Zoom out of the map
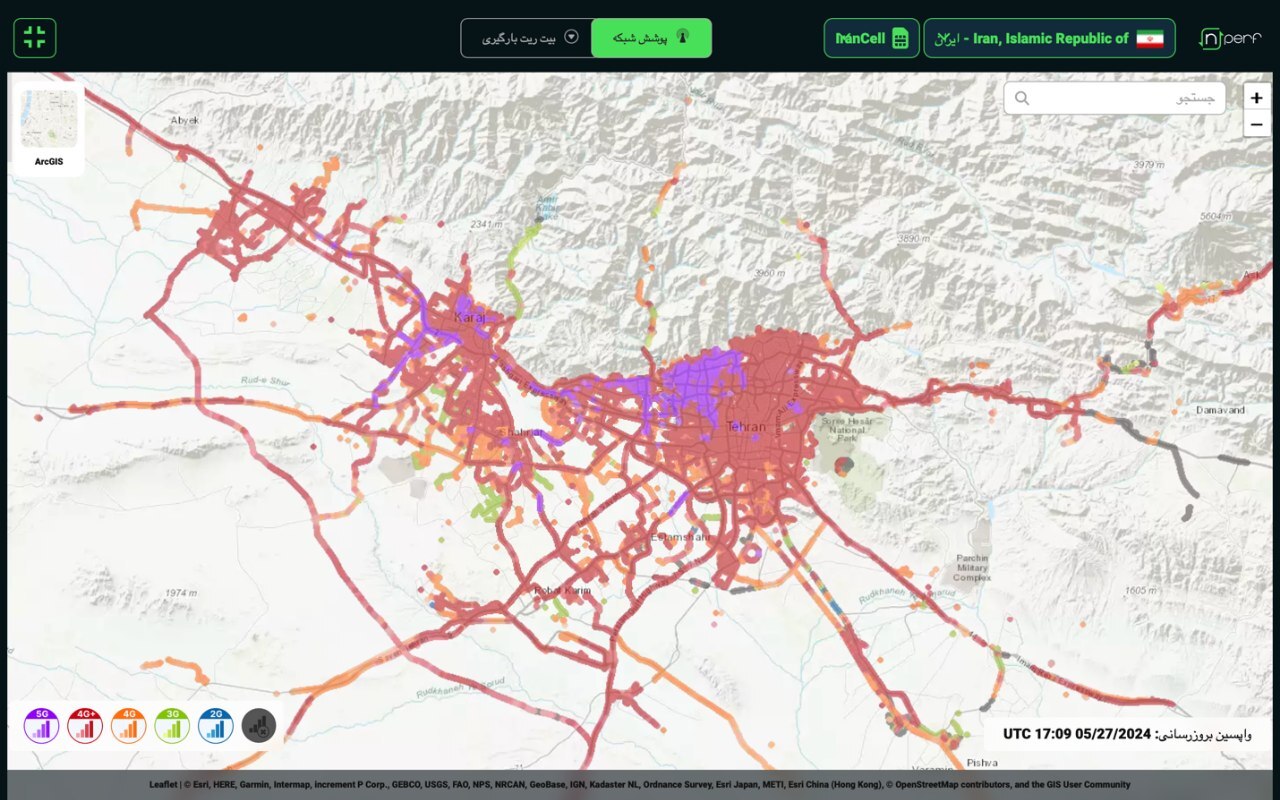 pyautogui.click(x=1256, y=125)
